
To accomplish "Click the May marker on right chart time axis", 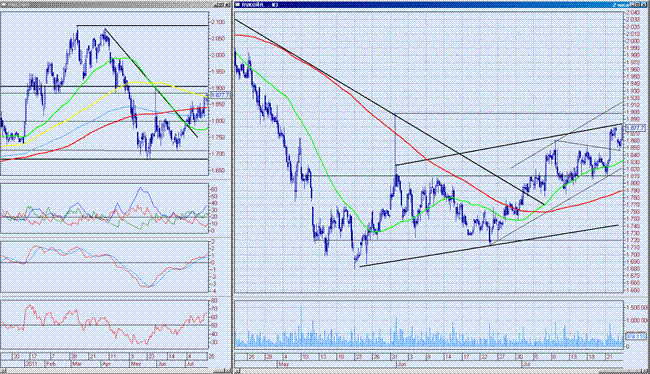I will (x=284, y=364).
